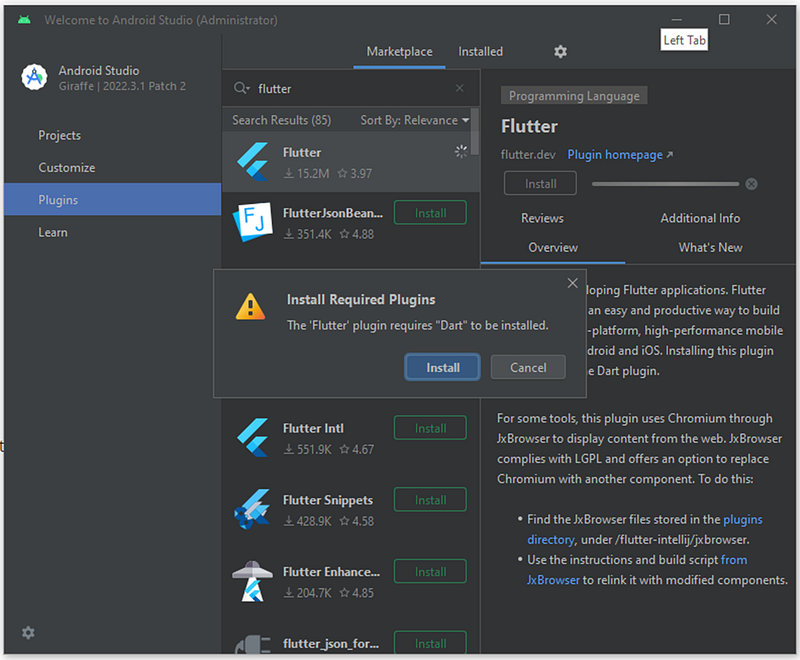Screen dimensions: 800x660
Task: Click the plugin list scrollbar
Action: [x=475, y=131]
